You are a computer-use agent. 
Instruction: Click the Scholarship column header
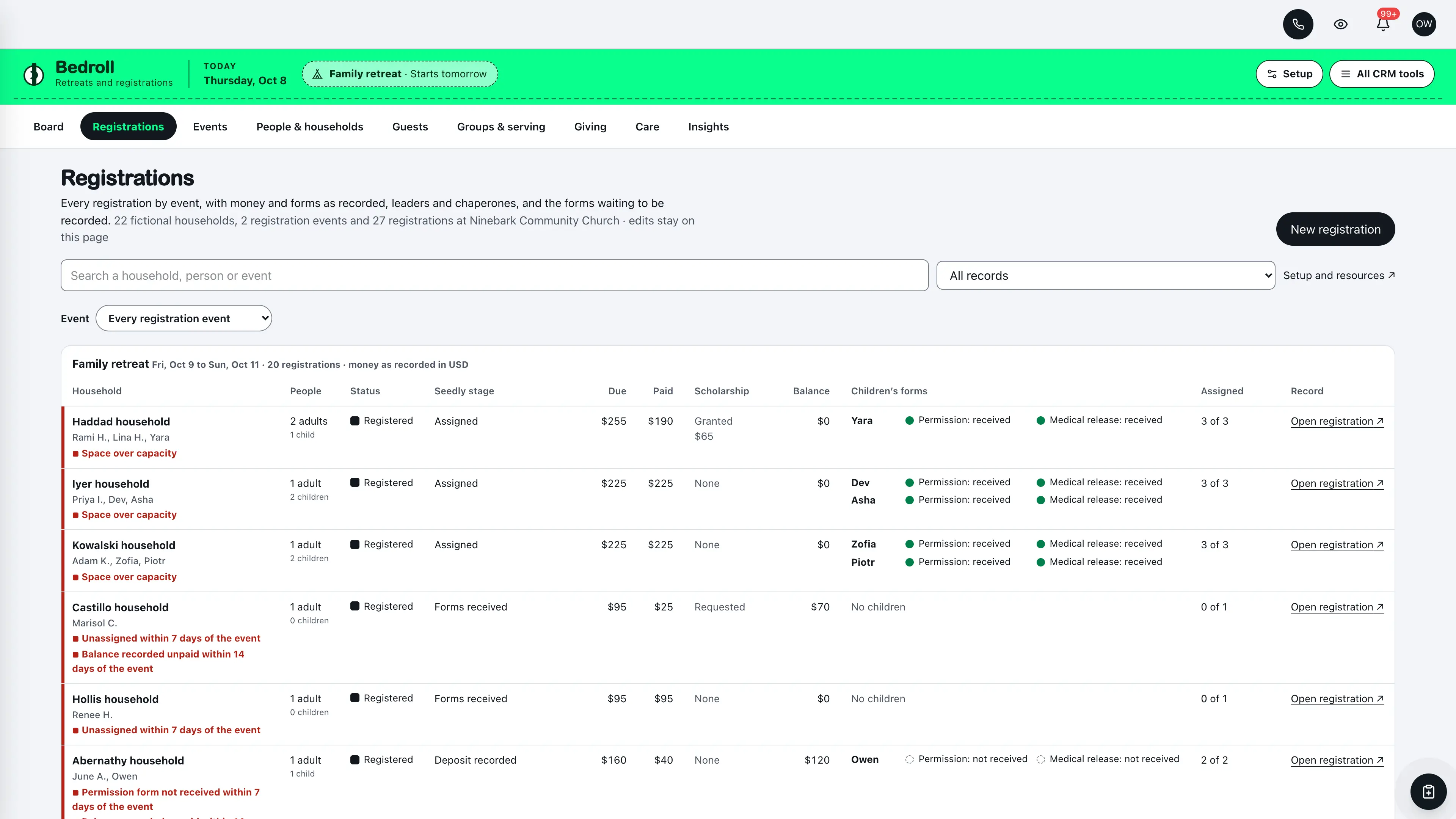(722, 391)
